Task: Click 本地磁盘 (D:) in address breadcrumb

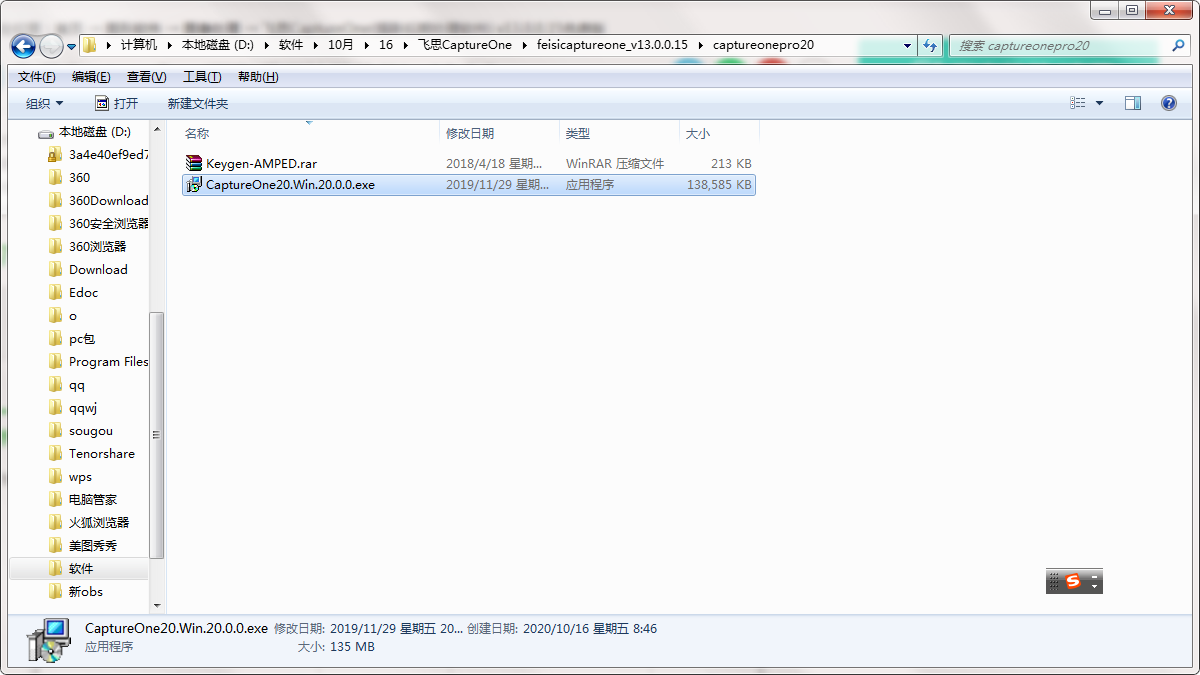Action: [217, 45]
